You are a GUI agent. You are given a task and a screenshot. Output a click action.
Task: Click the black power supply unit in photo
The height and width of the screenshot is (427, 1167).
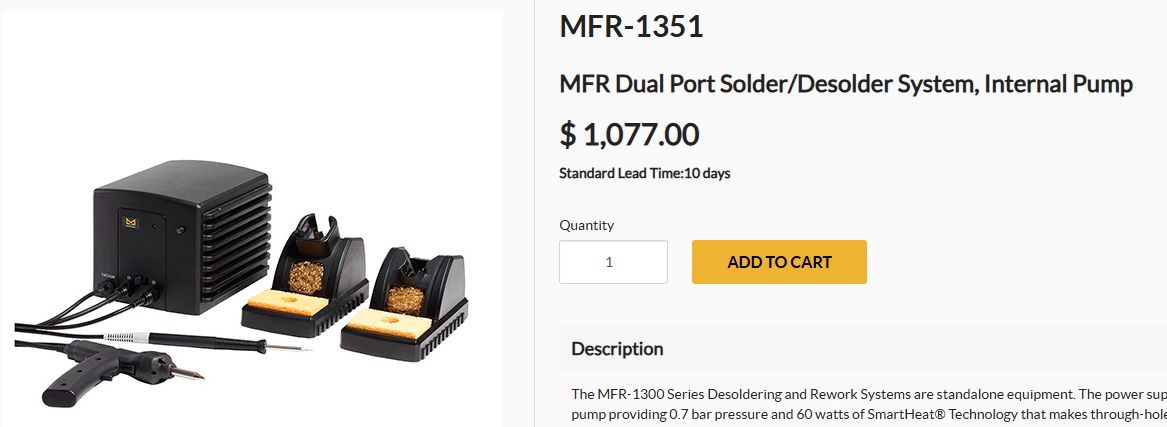[x=181, y=237]
